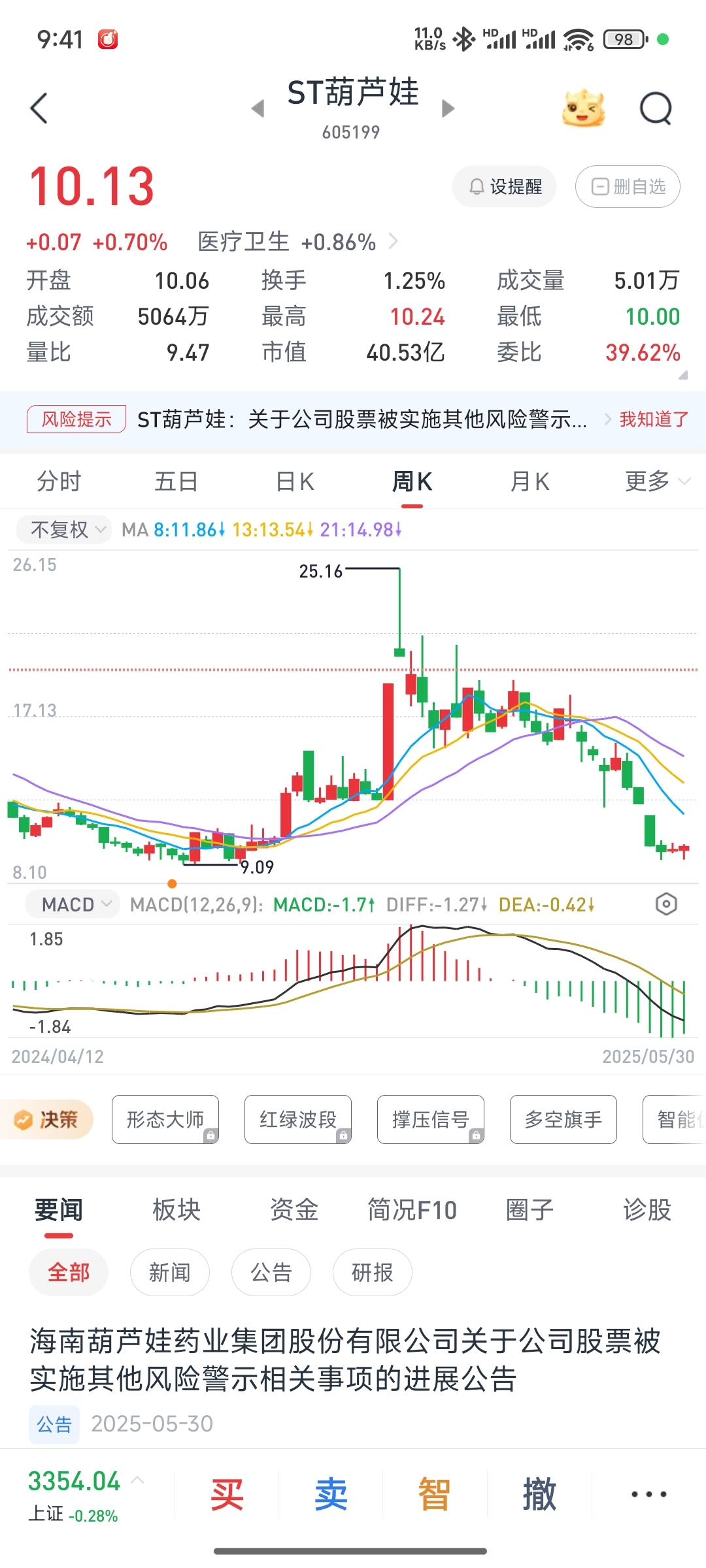The width and height of the screenshot is (706, 1568).
Task: Tap the orange 智 smart trade button
Action: 435,1494
